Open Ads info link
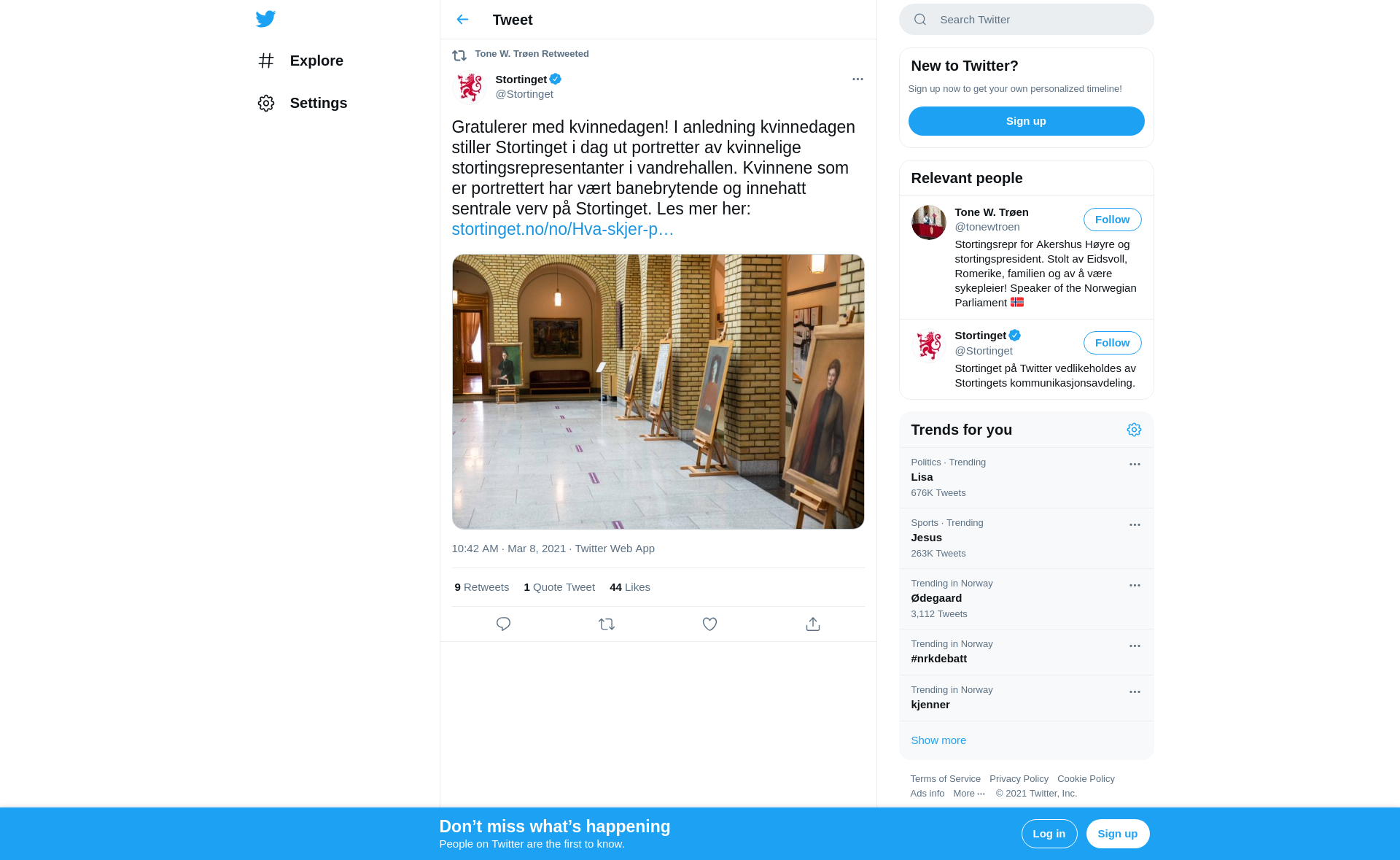 (927, 794)
